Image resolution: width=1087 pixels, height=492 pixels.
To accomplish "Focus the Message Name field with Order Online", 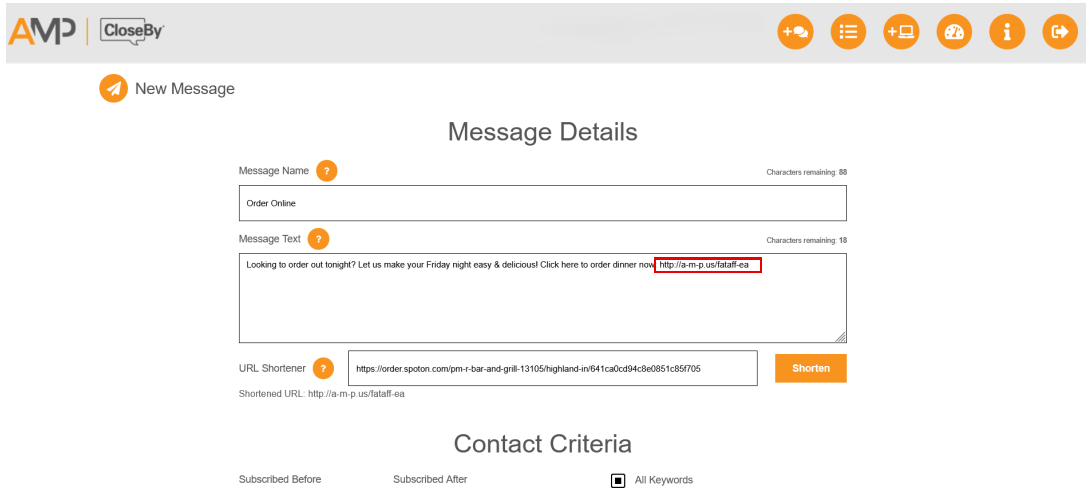I will coord(542,203).
